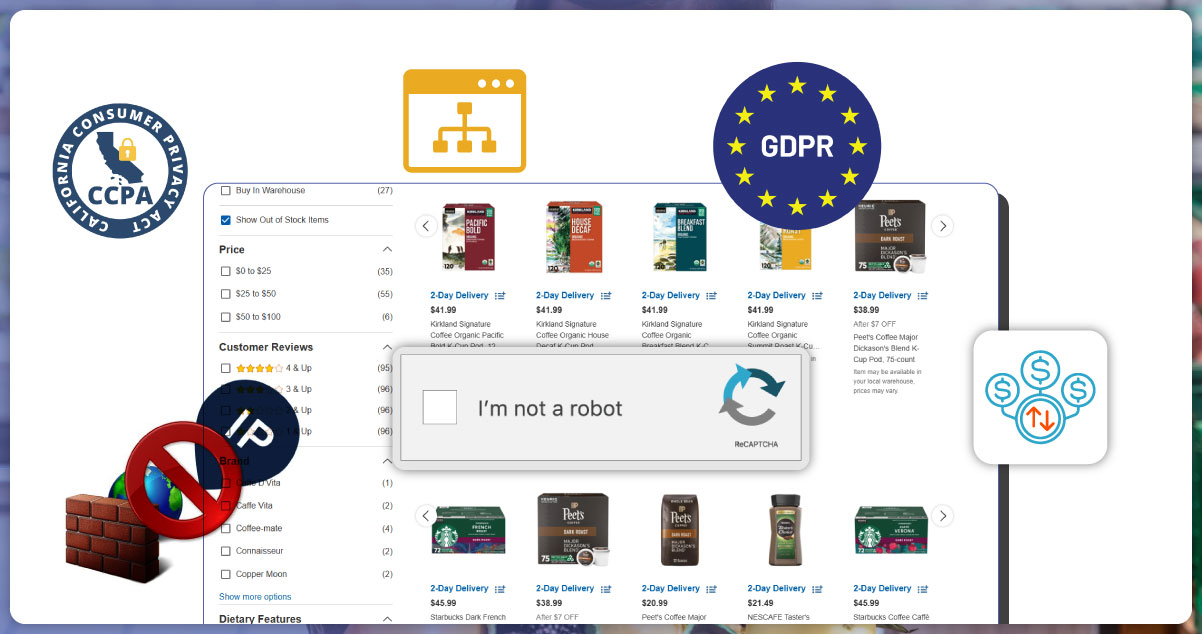Open Kirkland House Decaf box image
Viewport: 1202px width, 634px height.
(574, 236)
